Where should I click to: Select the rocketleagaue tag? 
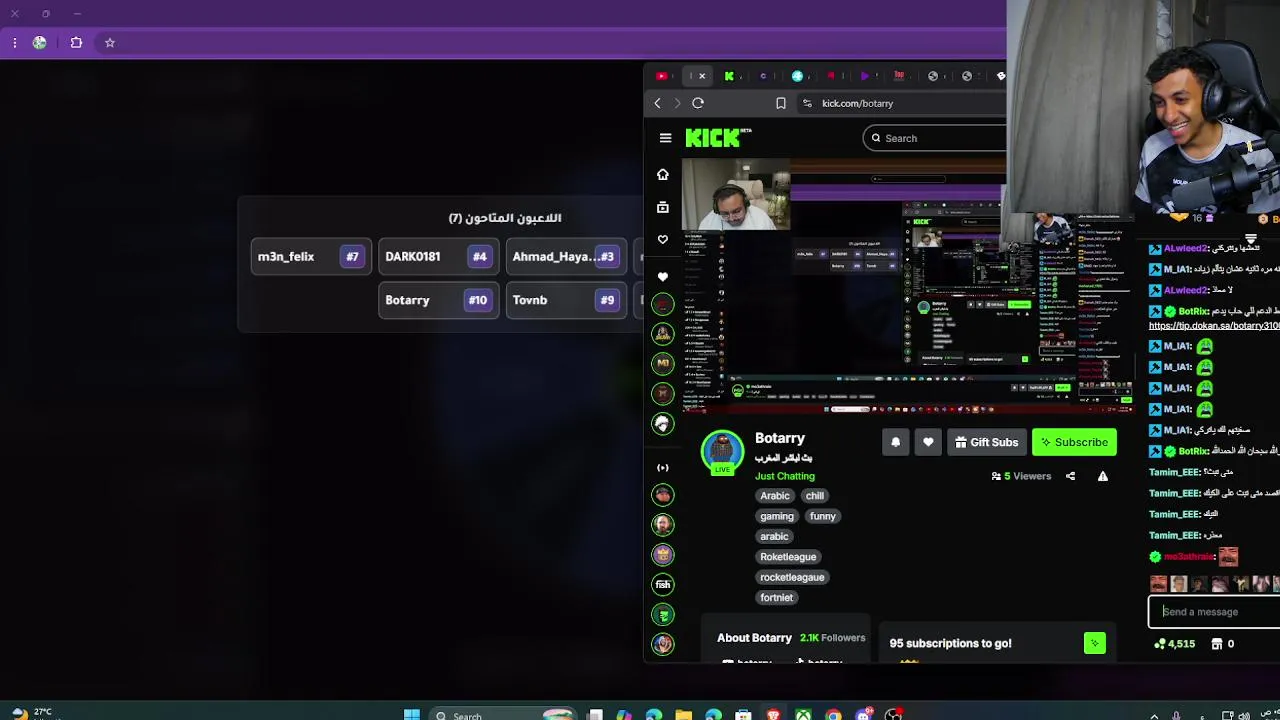pos(792,577)
